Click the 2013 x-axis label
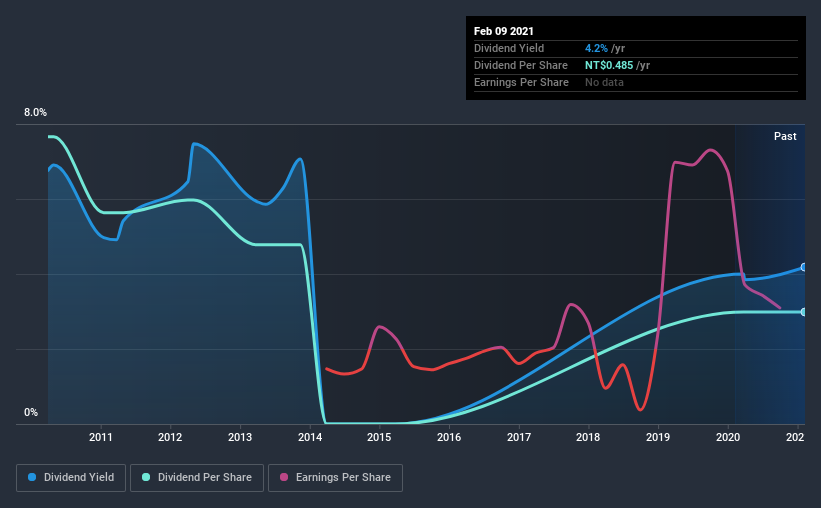This screenshot has width=821, height=508. (240, 437)
